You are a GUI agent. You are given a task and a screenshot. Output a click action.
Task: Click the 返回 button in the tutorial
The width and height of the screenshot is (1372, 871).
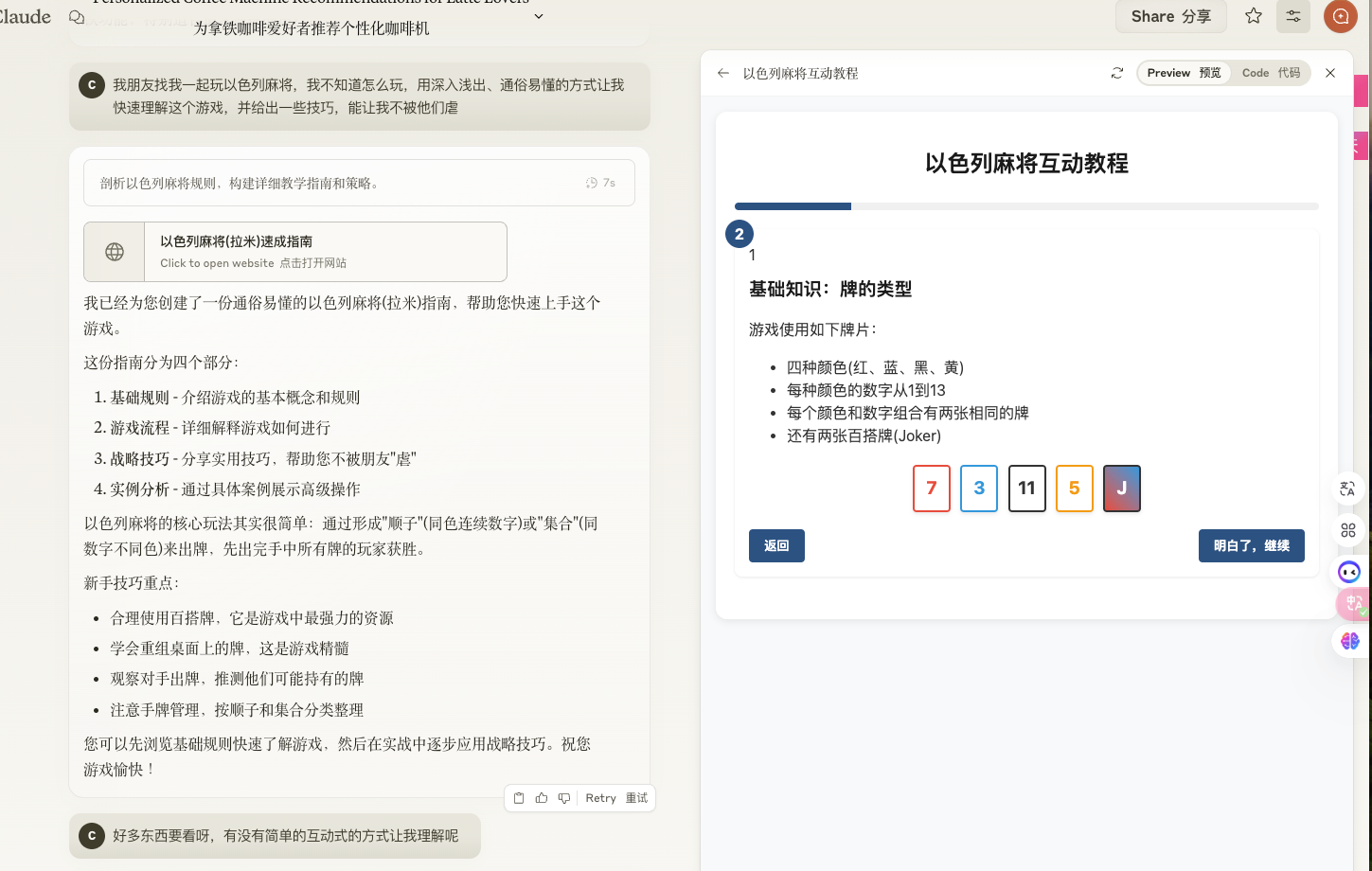tap(776, 545)
